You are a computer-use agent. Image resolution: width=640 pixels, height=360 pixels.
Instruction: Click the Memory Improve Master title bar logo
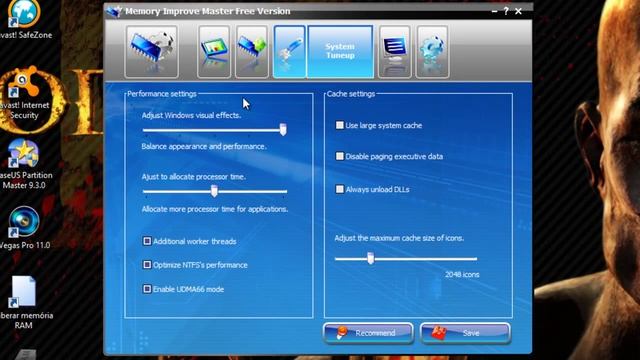114,11
